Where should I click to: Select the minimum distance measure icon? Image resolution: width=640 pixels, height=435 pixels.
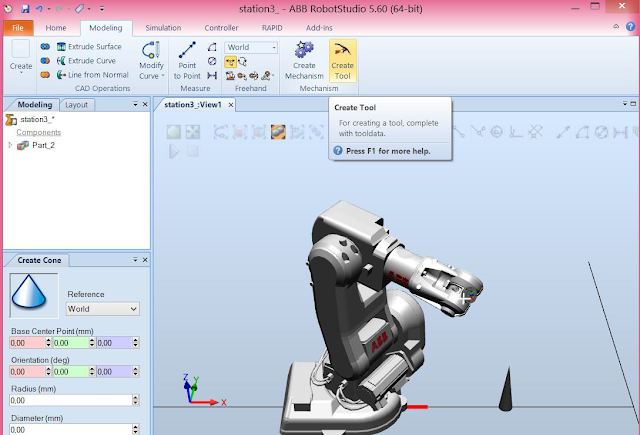(212, 75)
